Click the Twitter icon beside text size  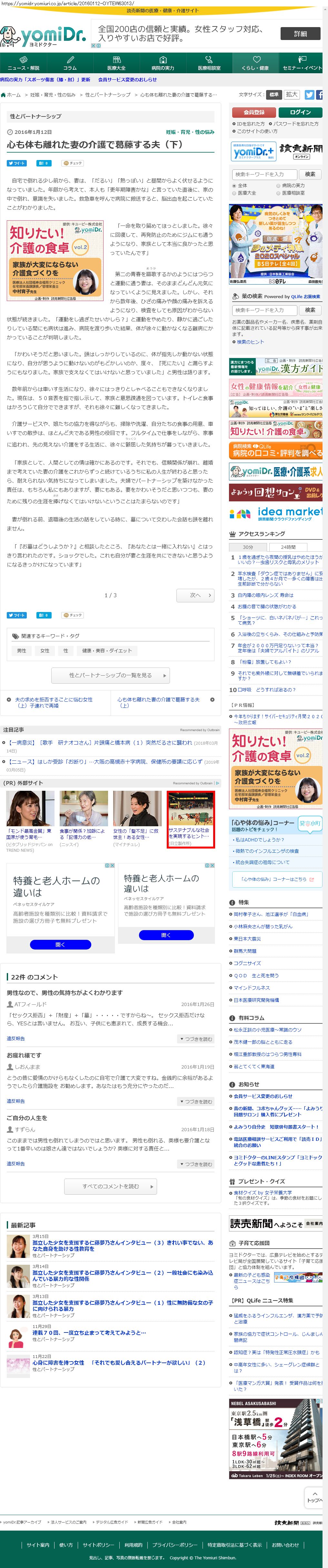pos(309,95)
